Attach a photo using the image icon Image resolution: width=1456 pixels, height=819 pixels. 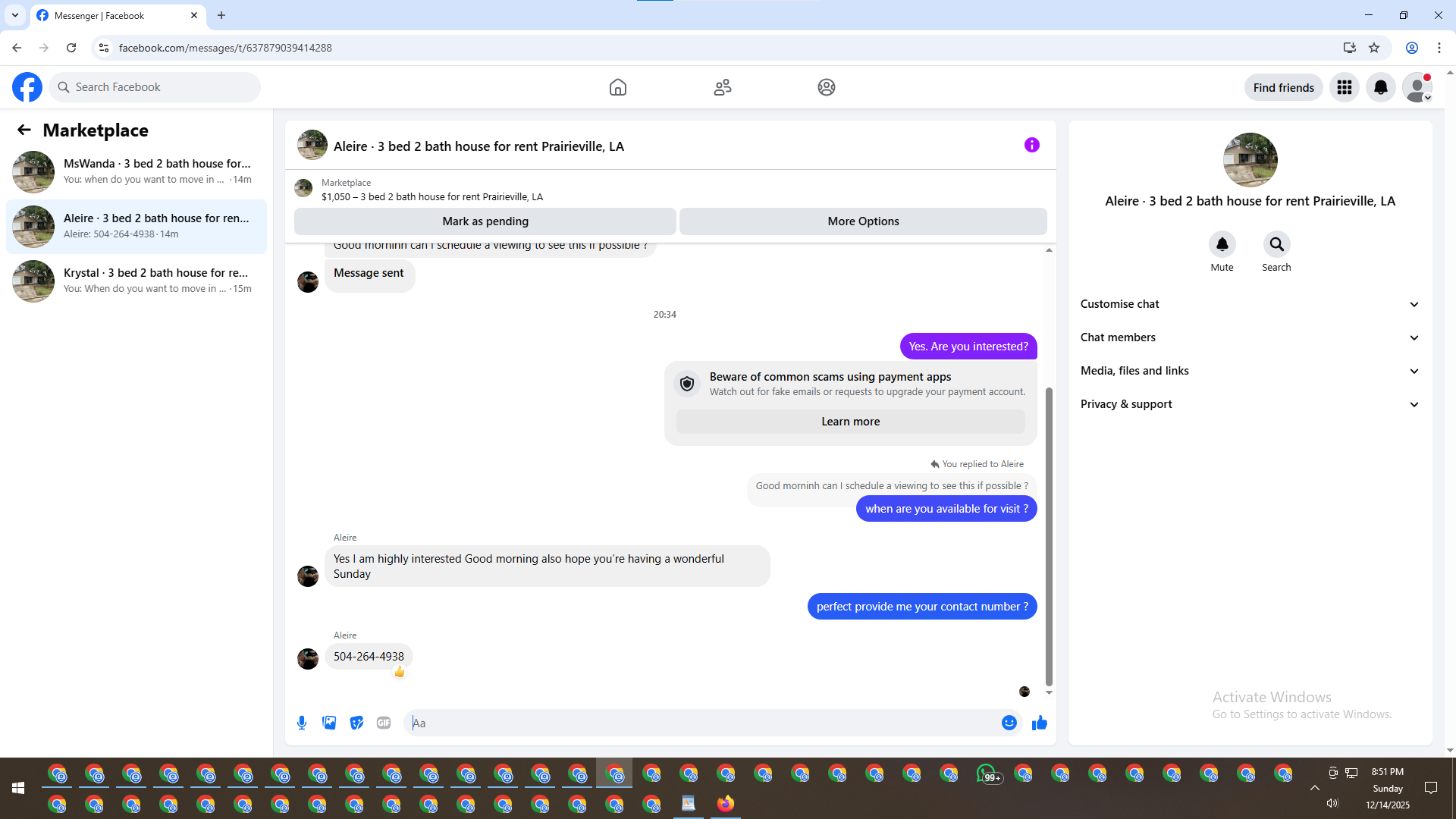(329, 723)
